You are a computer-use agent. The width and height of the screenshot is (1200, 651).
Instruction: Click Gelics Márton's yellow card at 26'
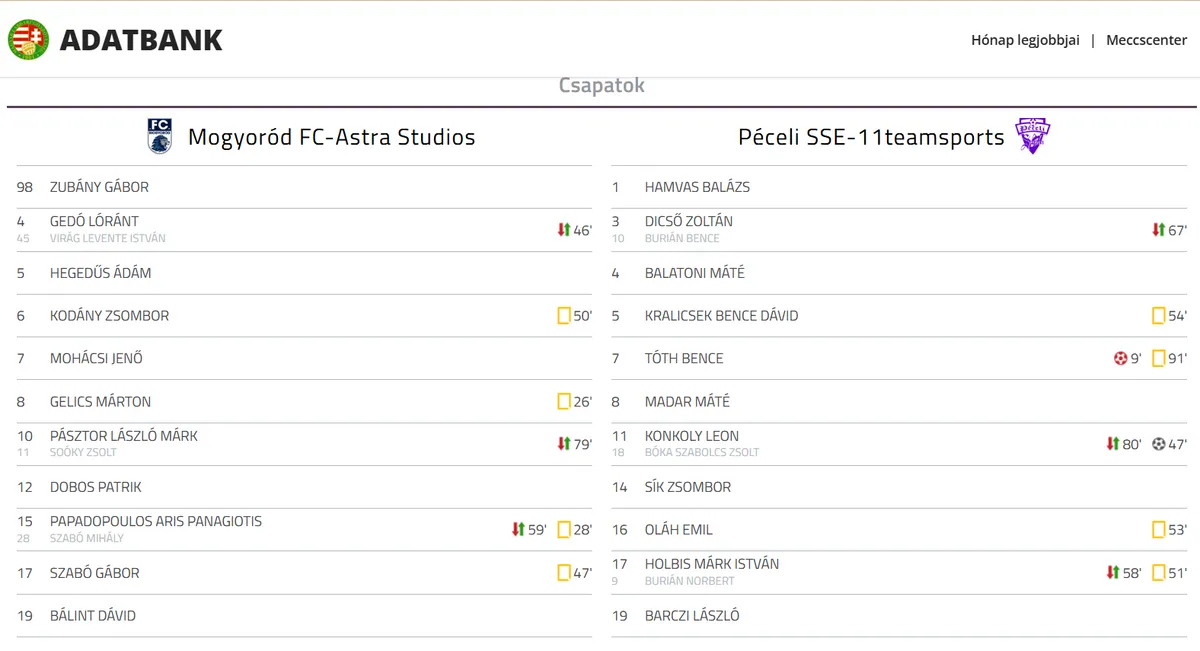point(564,402)
